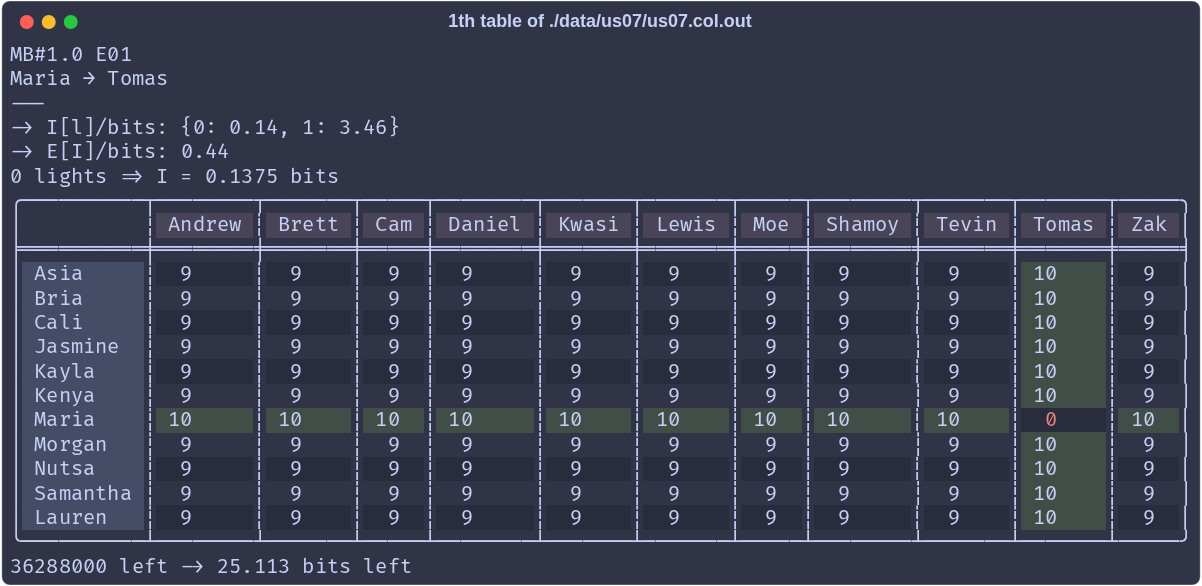
Task: Click the Moe column header
Action: click(771, 224)
